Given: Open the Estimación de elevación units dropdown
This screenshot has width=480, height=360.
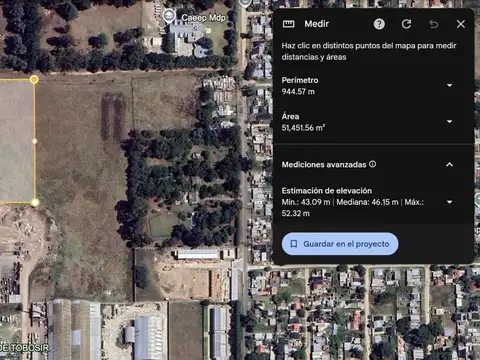Looking at the screenshot, I should click(449, 202).
